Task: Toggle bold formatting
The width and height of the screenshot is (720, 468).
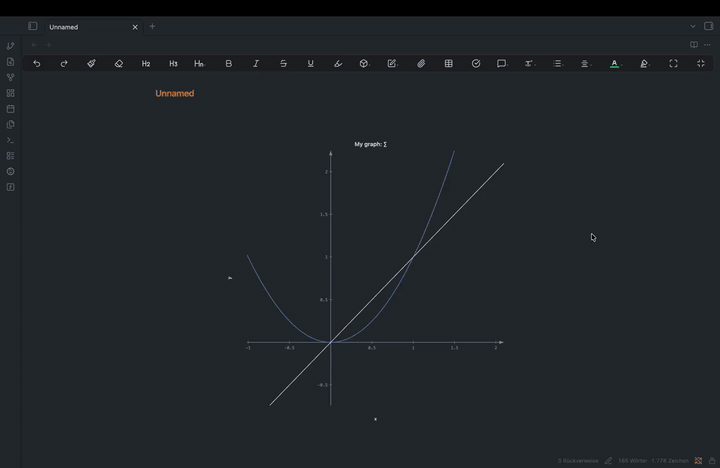Action: point(228,64)
